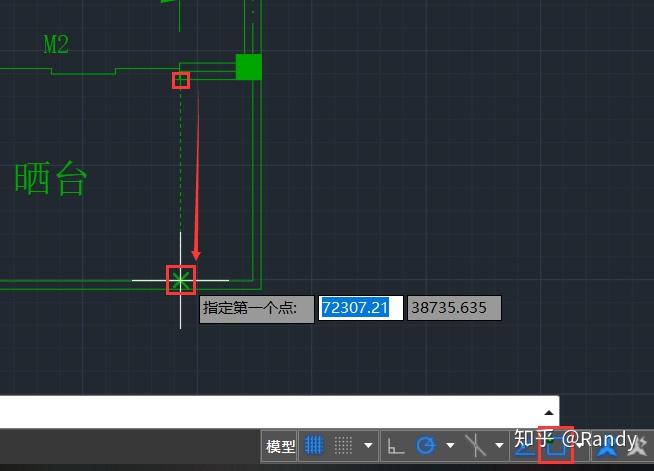This screenshot has width=654, height=471.
Task: Select the 晒台 room label text
Action: pos(51,178)
